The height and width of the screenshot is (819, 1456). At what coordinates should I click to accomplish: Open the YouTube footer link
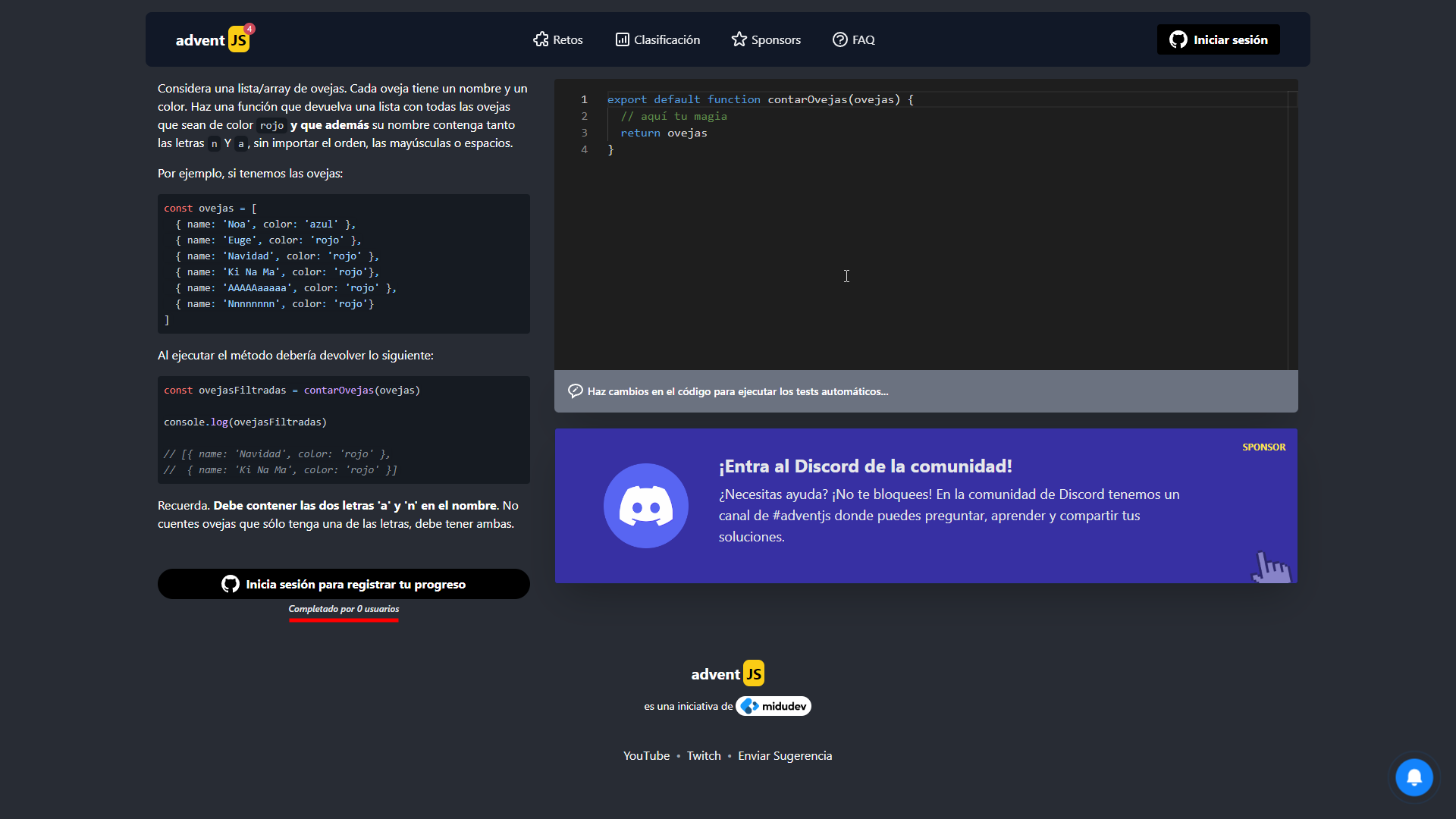[646, 755]
